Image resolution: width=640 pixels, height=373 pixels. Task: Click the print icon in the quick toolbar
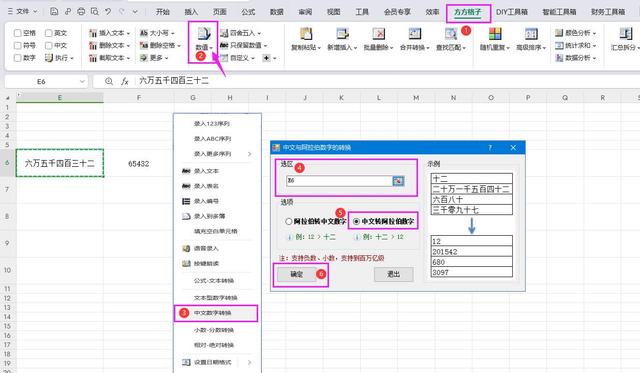click(81, 11)
